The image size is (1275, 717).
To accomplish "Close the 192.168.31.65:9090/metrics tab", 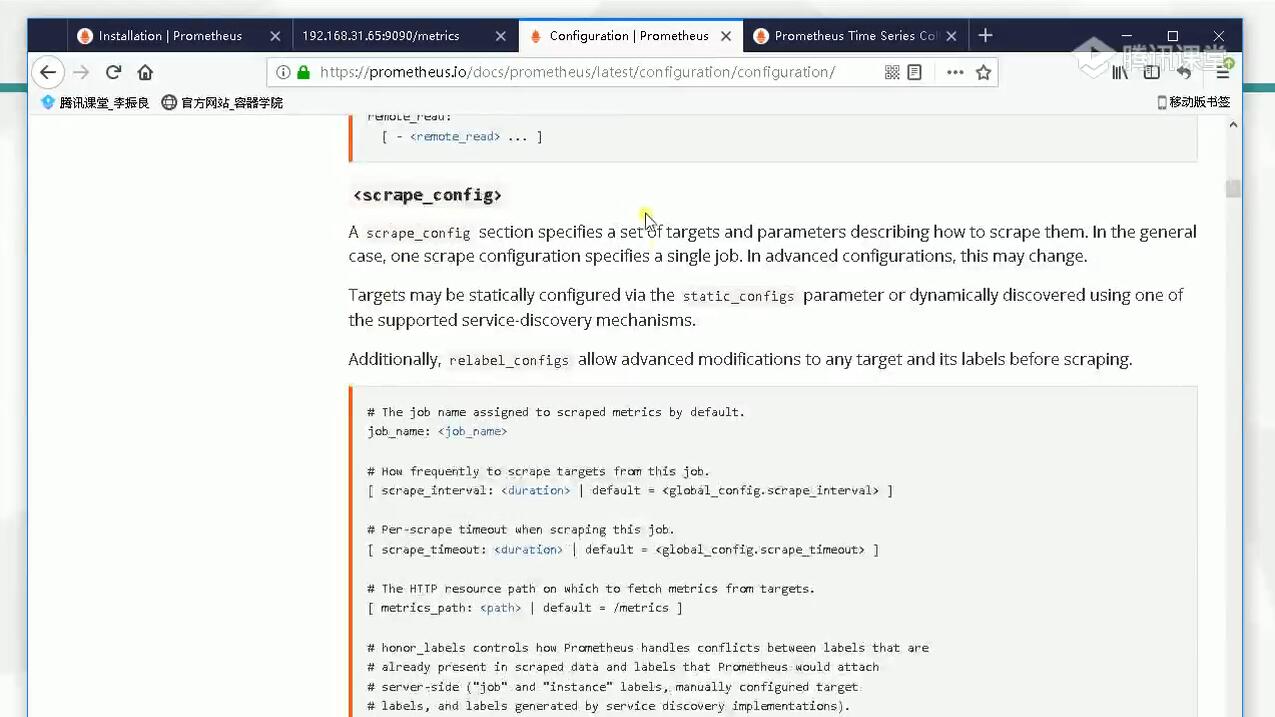I will (x=501, y=36).
